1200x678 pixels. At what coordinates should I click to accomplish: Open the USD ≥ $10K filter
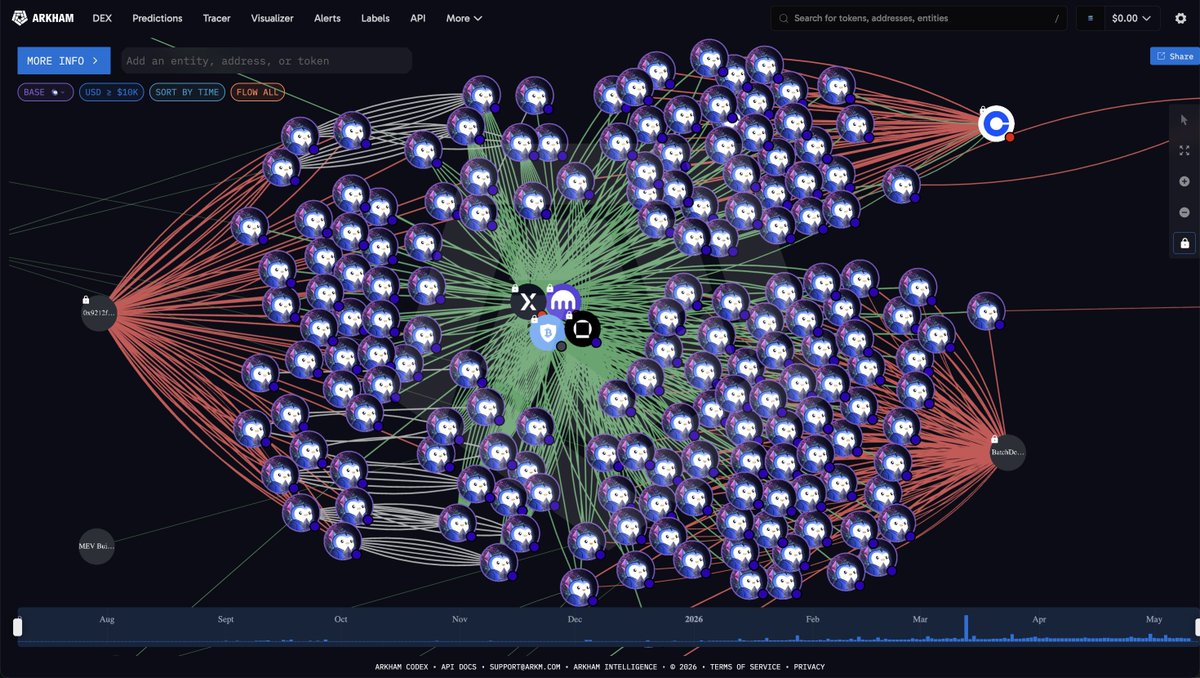tap(111, 92)
